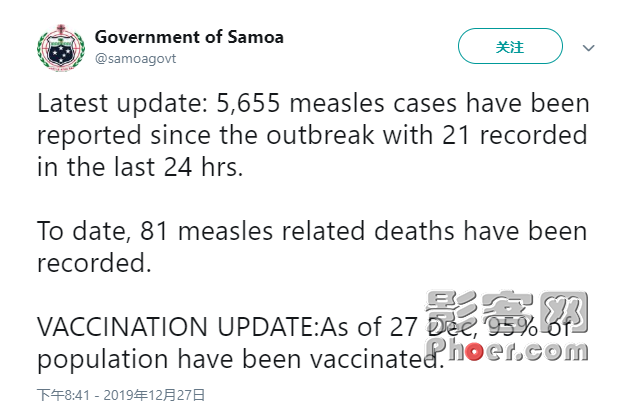The width and height of the screenshot is (633, 406).
Task: Click the '81 measles related deaths' paragraph
Action: 312,247
